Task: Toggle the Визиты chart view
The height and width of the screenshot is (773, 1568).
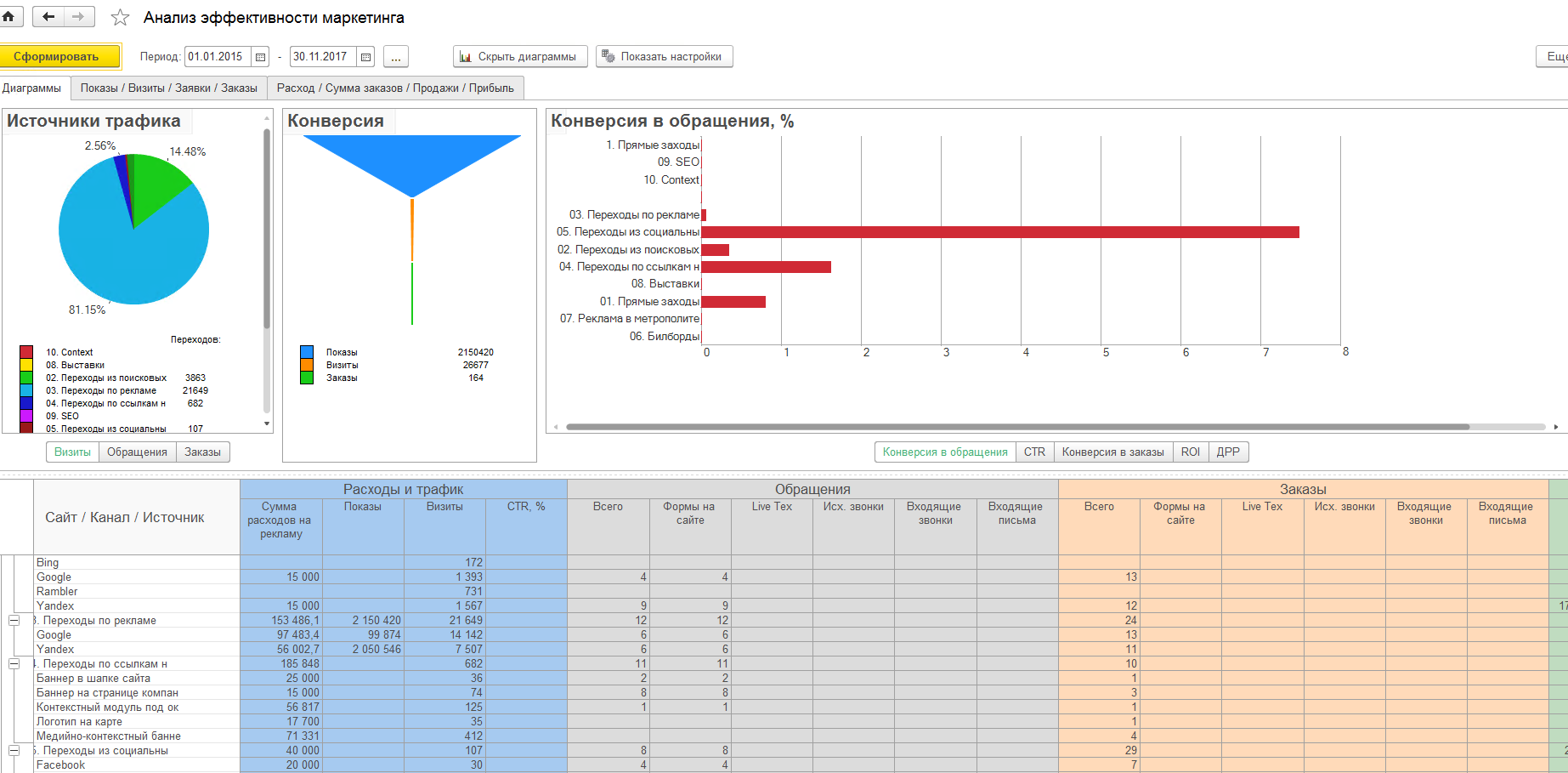Action: 72,452
